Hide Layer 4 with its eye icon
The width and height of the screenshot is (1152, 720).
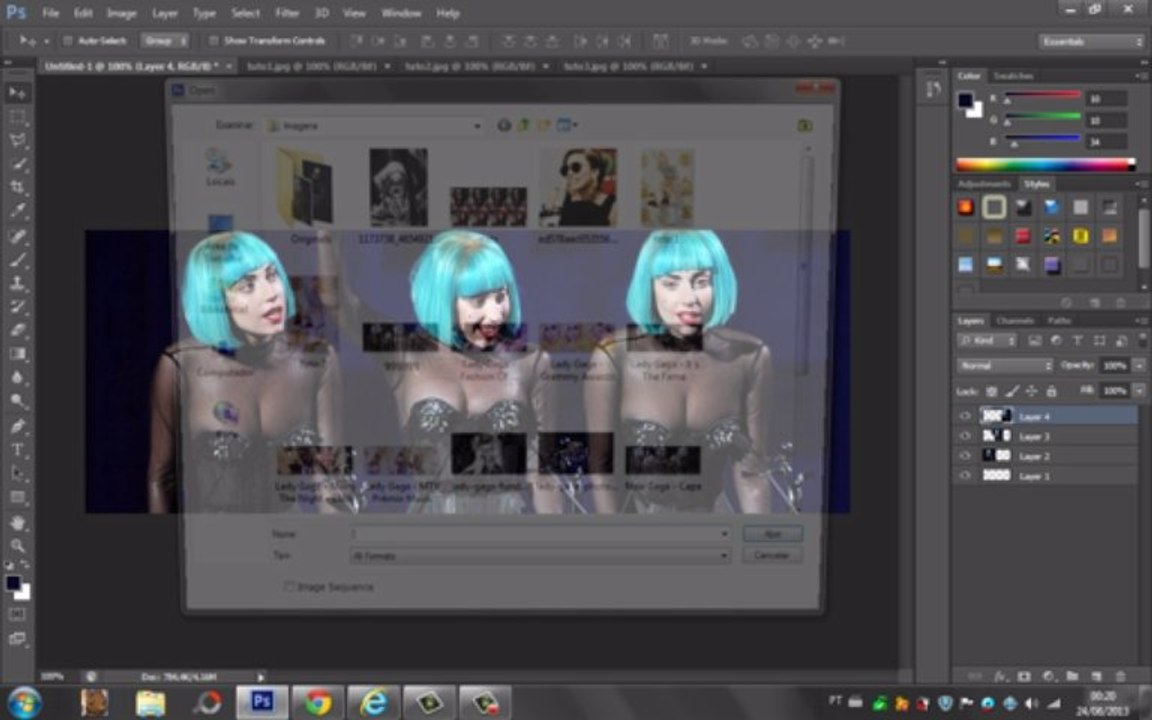click(965, 416)
